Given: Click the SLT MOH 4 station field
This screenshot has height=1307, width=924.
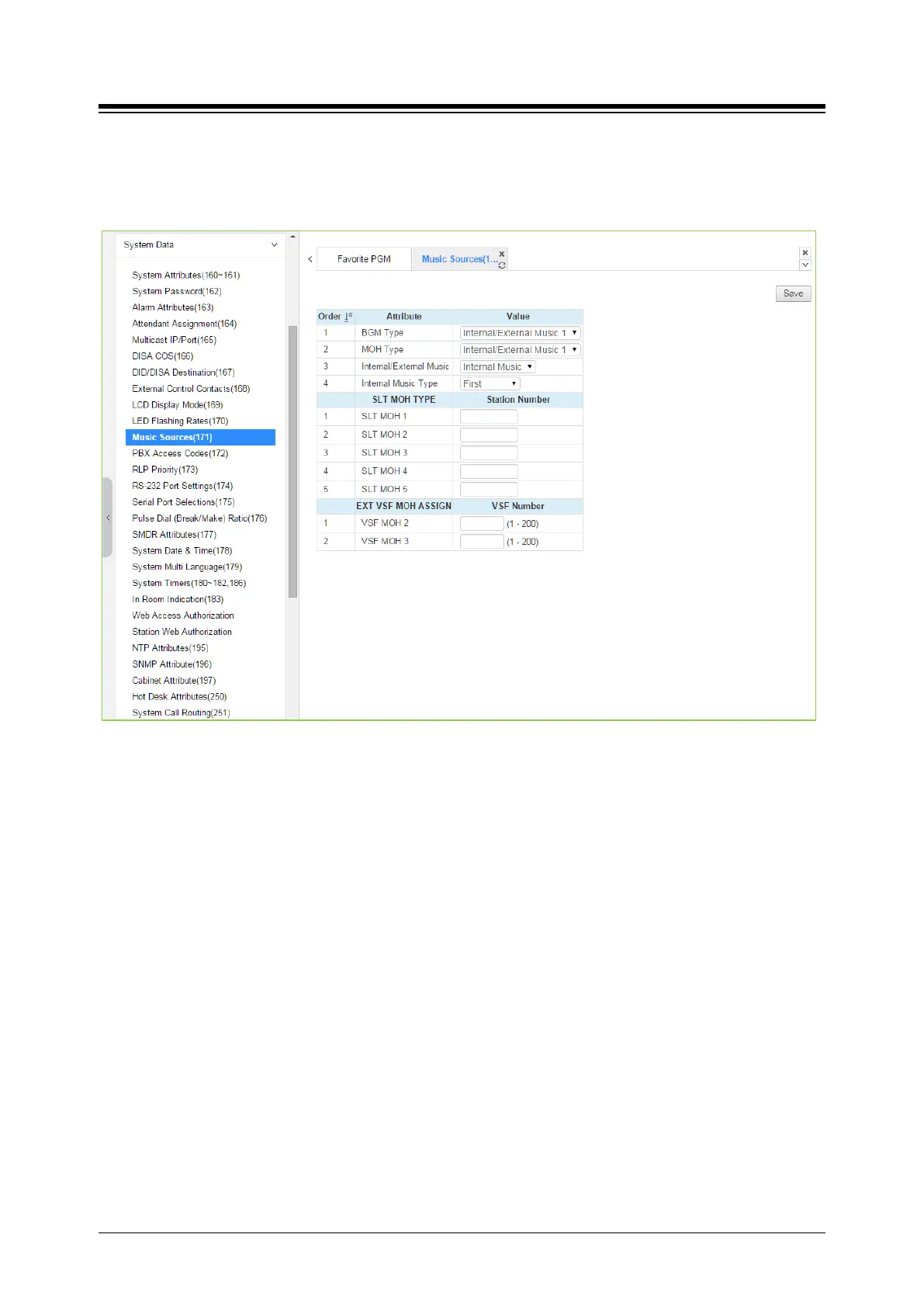Looking at the screenshot, I should (x=489, y=471).
